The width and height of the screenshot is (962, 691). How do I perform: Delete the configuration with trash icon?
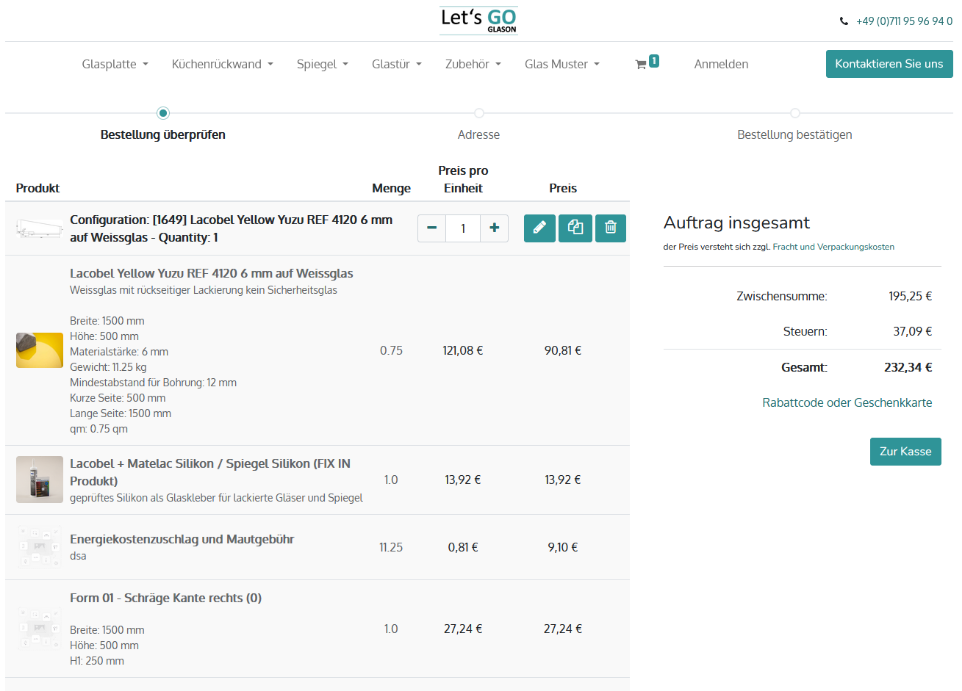pos(610,228)
